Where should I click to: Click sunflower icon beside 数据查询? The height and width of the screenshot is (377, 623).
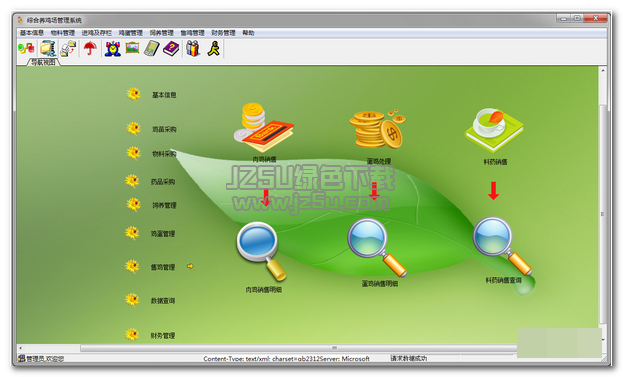pyautogui.click(x=132, y=300)
